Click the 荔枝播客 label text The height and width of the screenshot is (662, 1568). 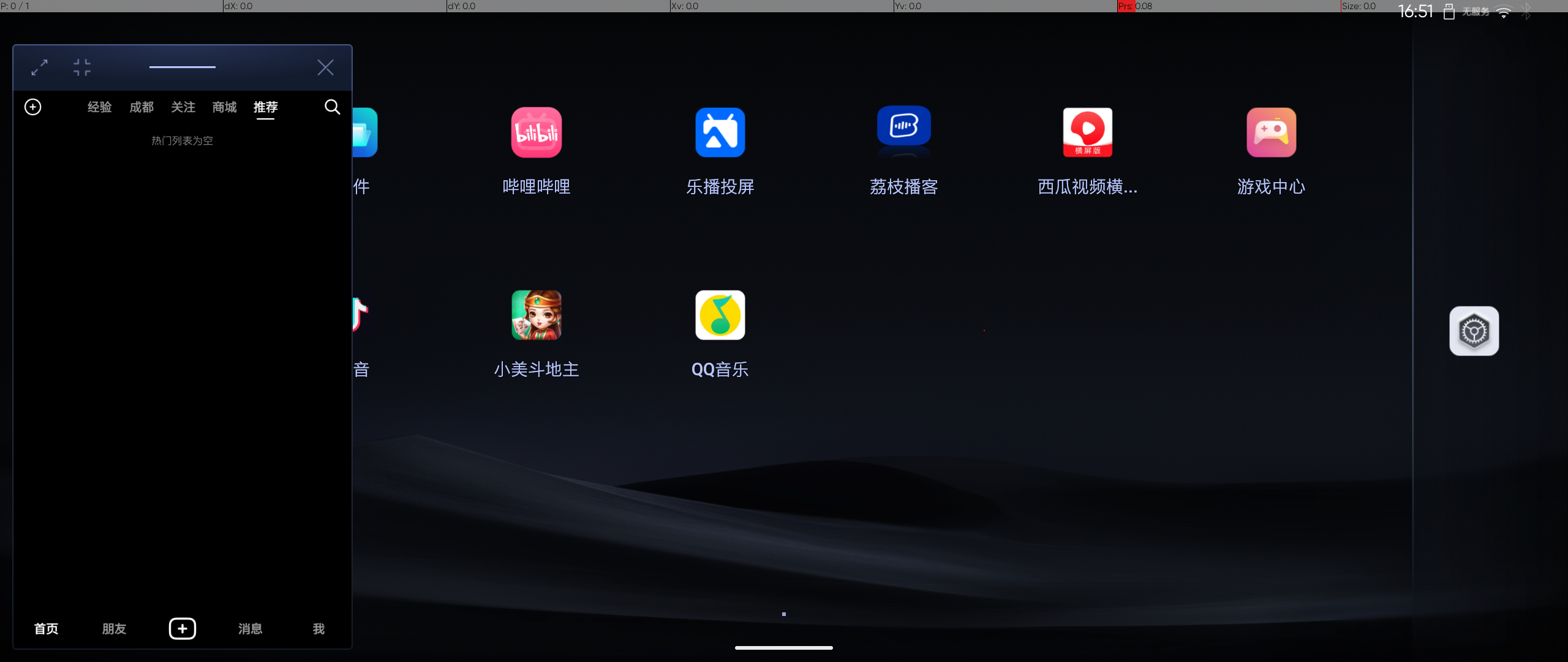tap(904, 186)
